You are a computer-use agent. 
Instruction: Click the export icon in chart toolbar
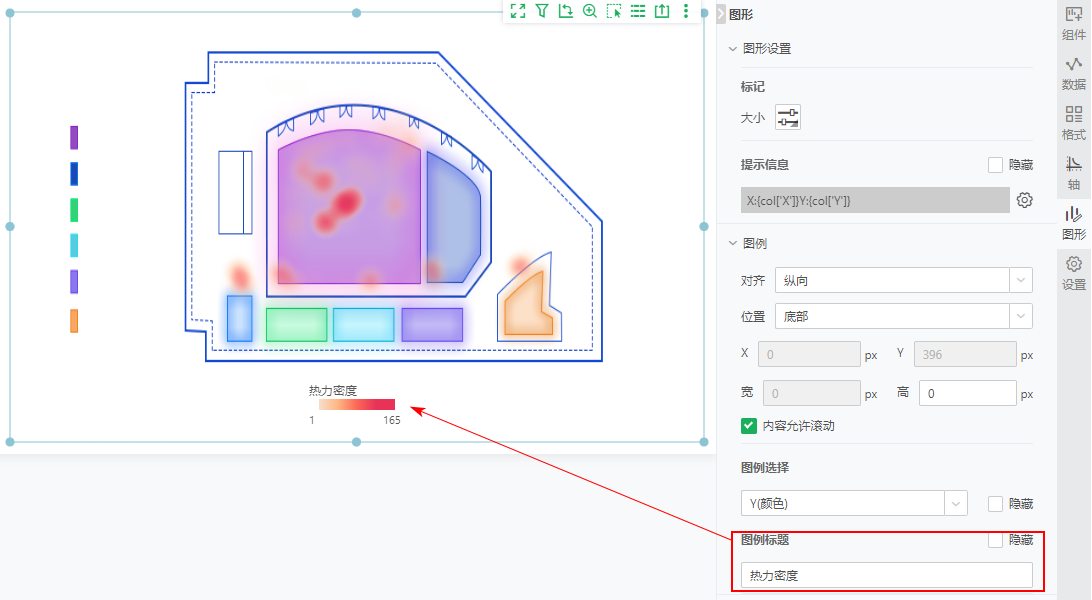[661, 11]
